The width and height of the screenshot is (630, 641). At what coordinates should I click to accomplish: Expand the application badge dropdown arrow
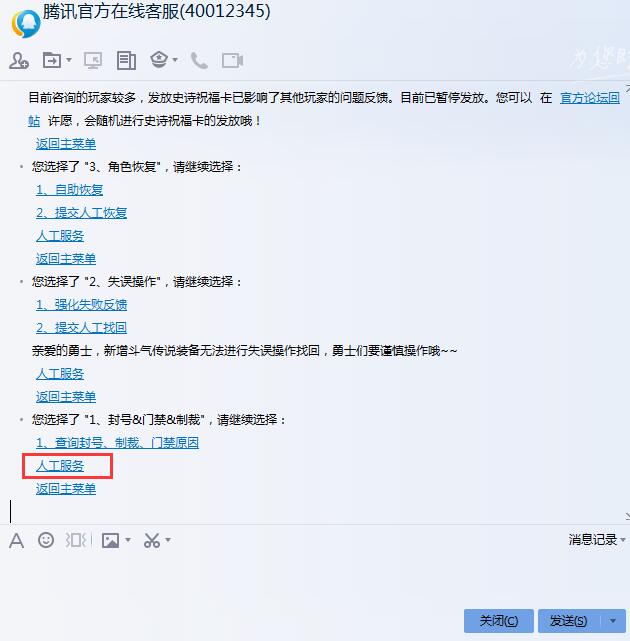pos(175,60)
